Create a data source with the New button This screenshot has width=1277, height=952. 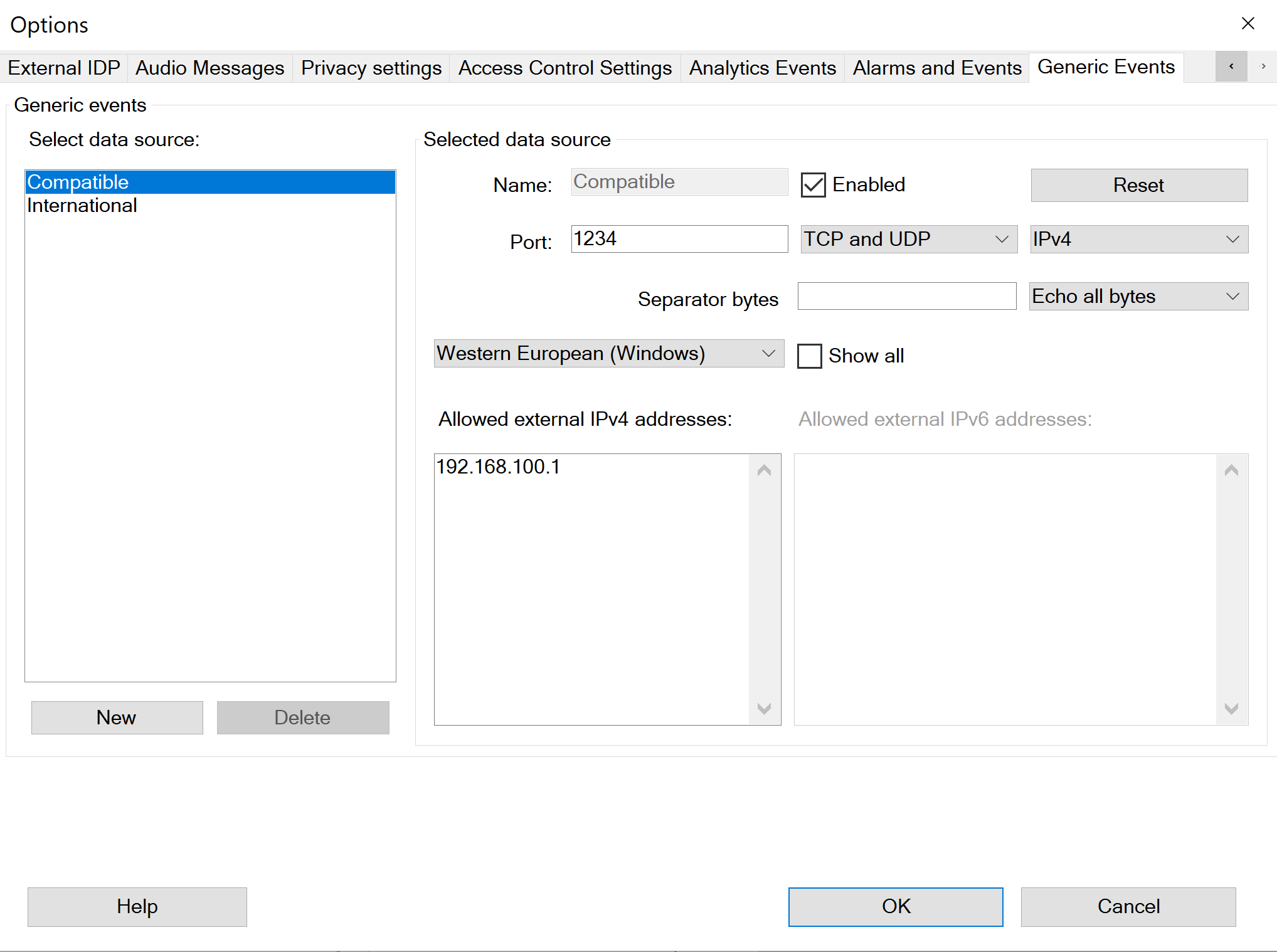tap(116, 717)
